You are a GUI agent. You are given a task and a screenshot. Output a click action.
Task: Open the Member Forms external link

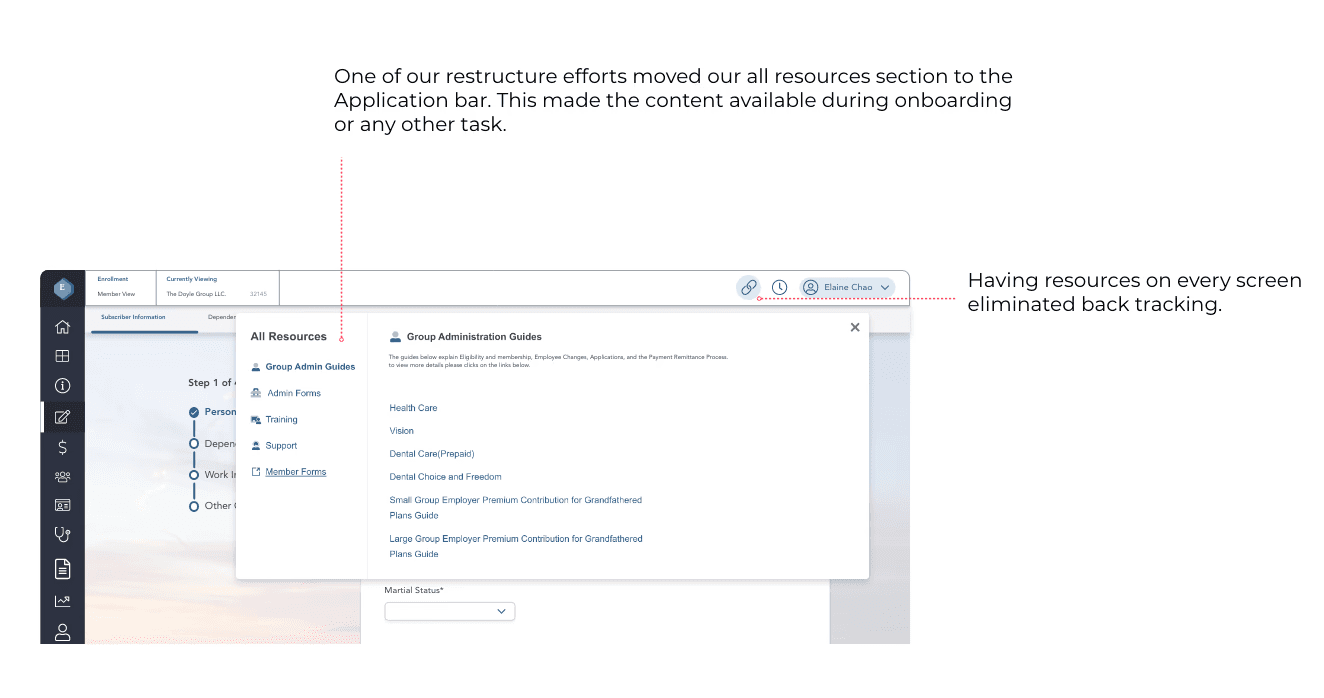tap(289, 472)
